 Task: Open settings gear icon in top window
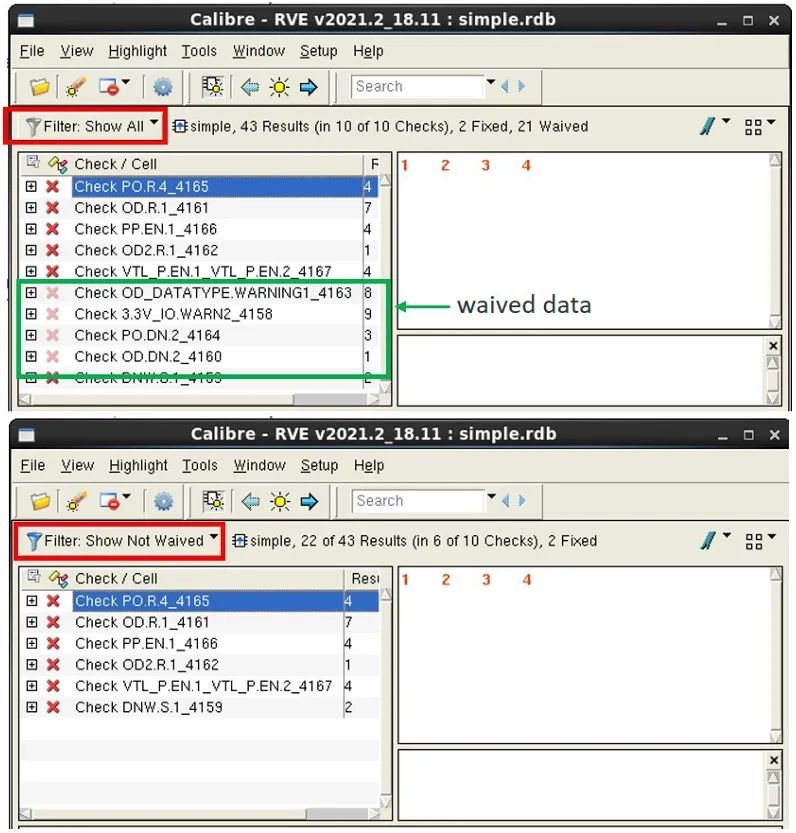tap(163, 87)
